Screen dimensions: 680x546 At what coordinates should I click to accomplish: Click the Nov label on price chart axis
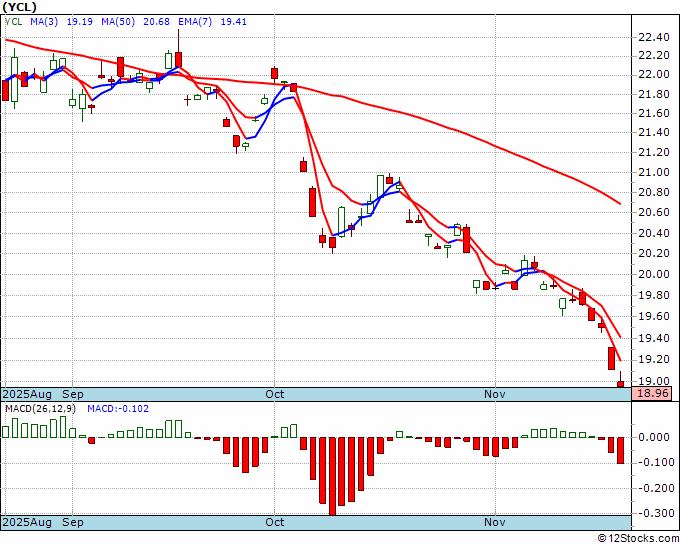pyautogui.click(x=495, y=394)
